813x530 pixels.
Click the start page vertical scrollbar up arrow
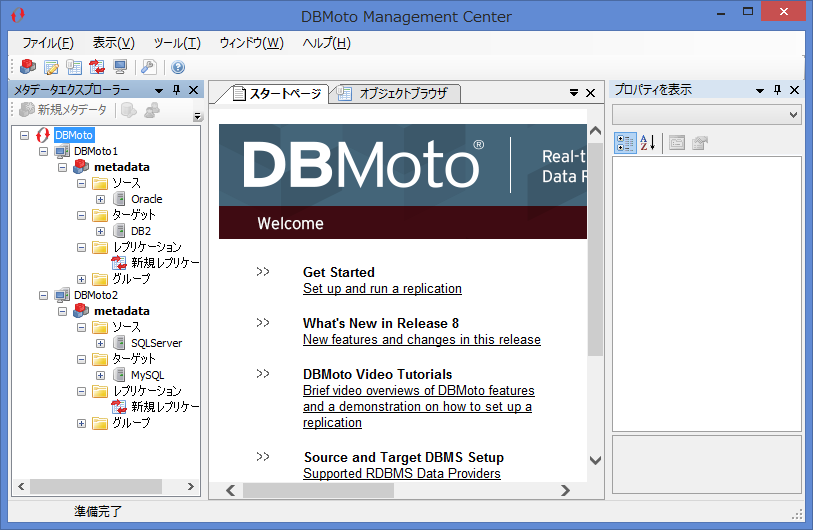point(595,131)
